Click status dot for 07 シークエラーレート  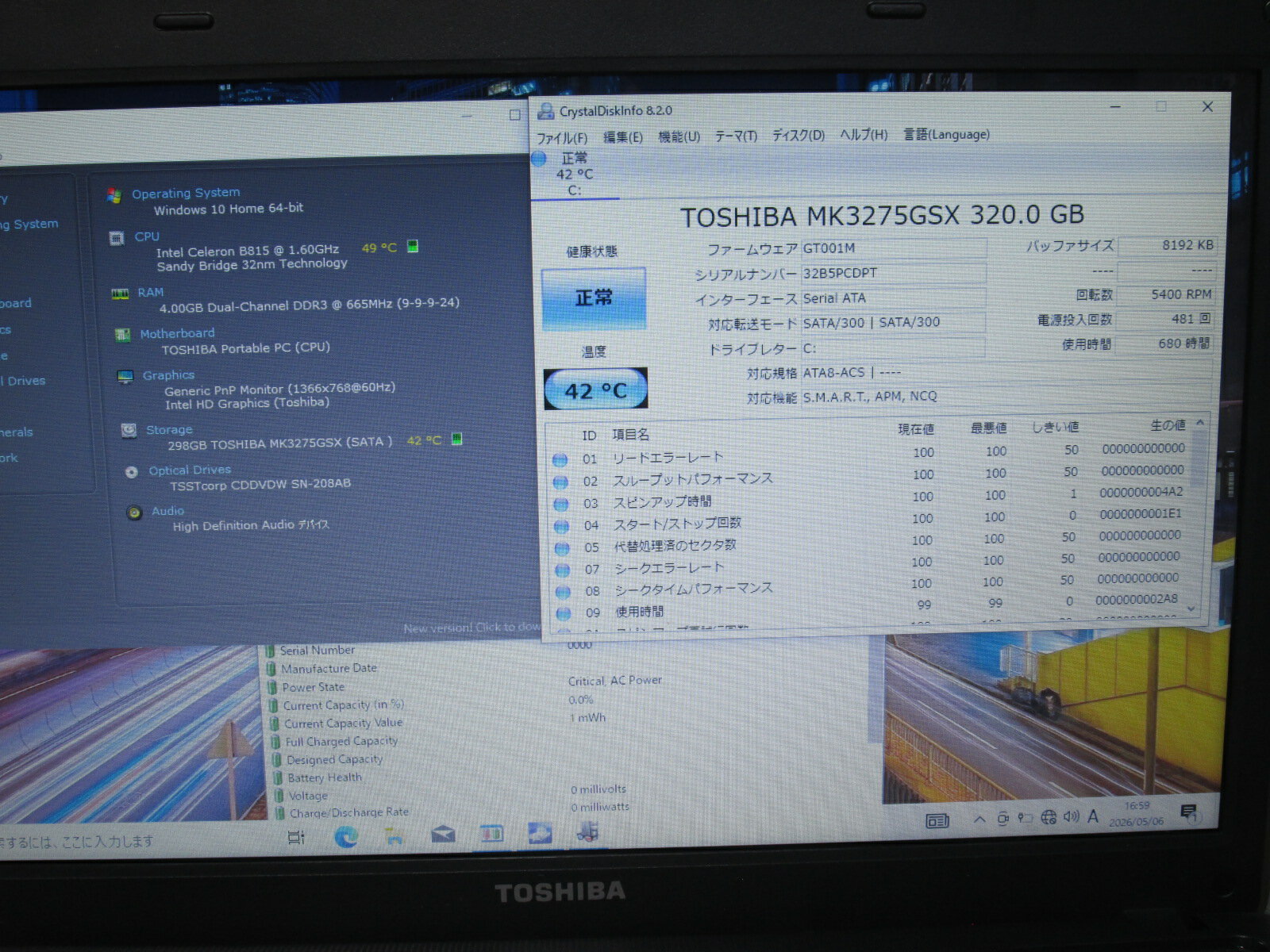coord(563,570)
